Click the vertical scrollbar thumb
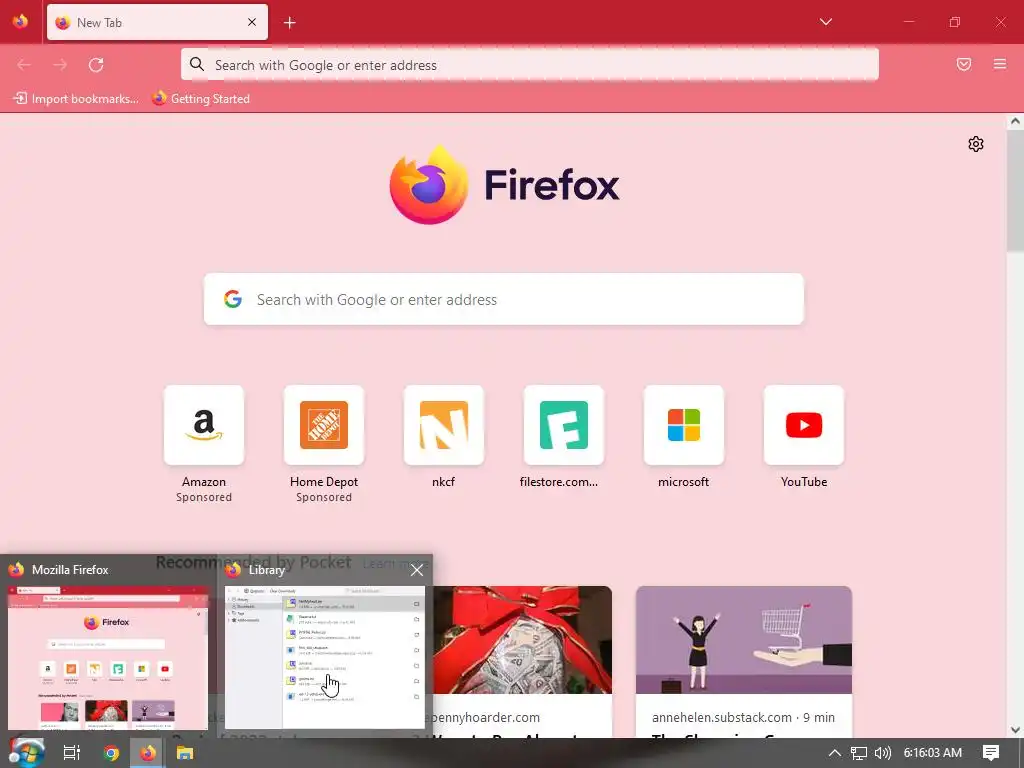1024x768 pixels. (1015, 190)
